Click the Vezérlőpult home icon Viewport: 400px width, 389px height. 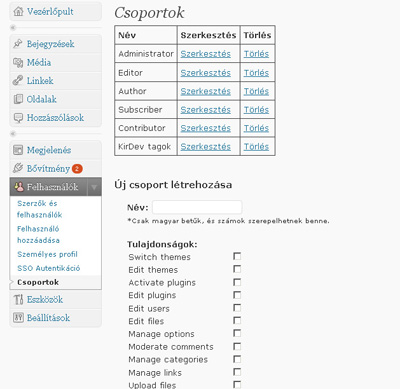[x=18, y=11]
